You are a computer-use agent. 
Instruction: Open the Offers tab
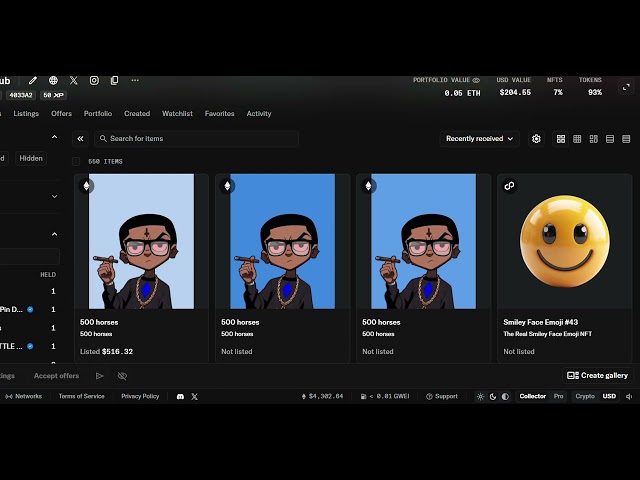point(61,113)
